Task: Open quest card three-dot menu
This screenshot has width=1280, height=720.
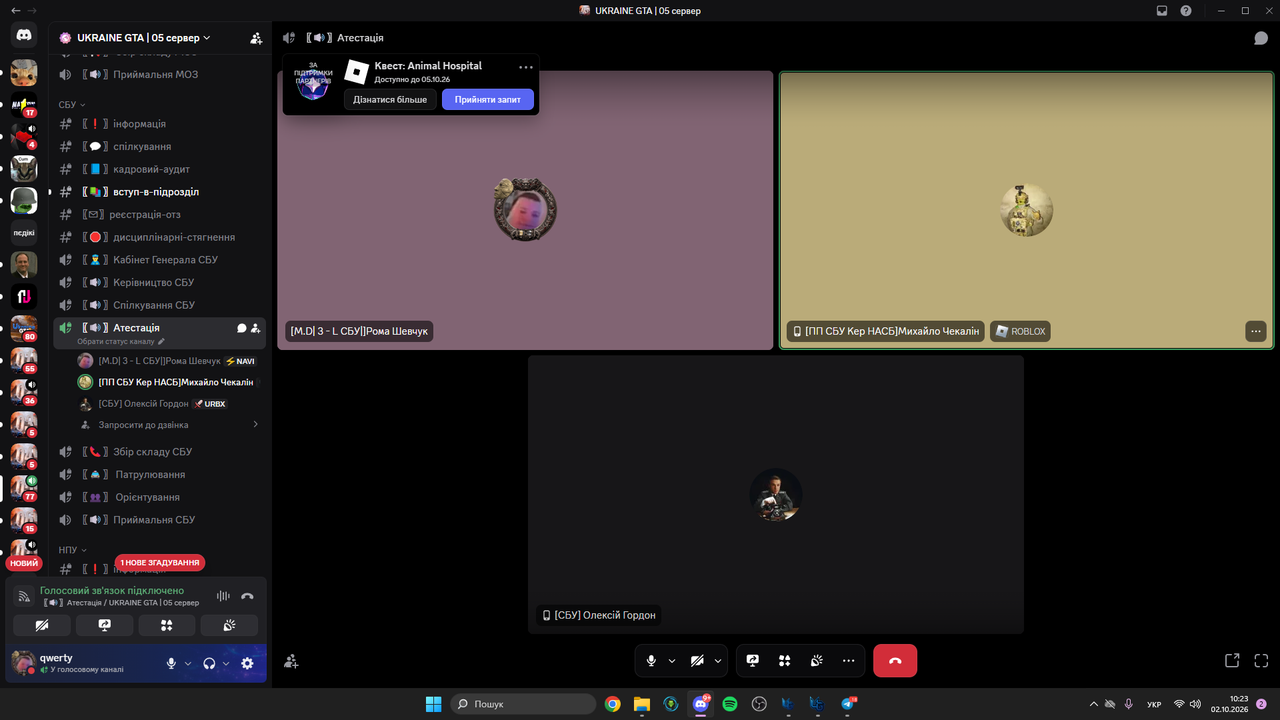Action: (x=526, y=67)
